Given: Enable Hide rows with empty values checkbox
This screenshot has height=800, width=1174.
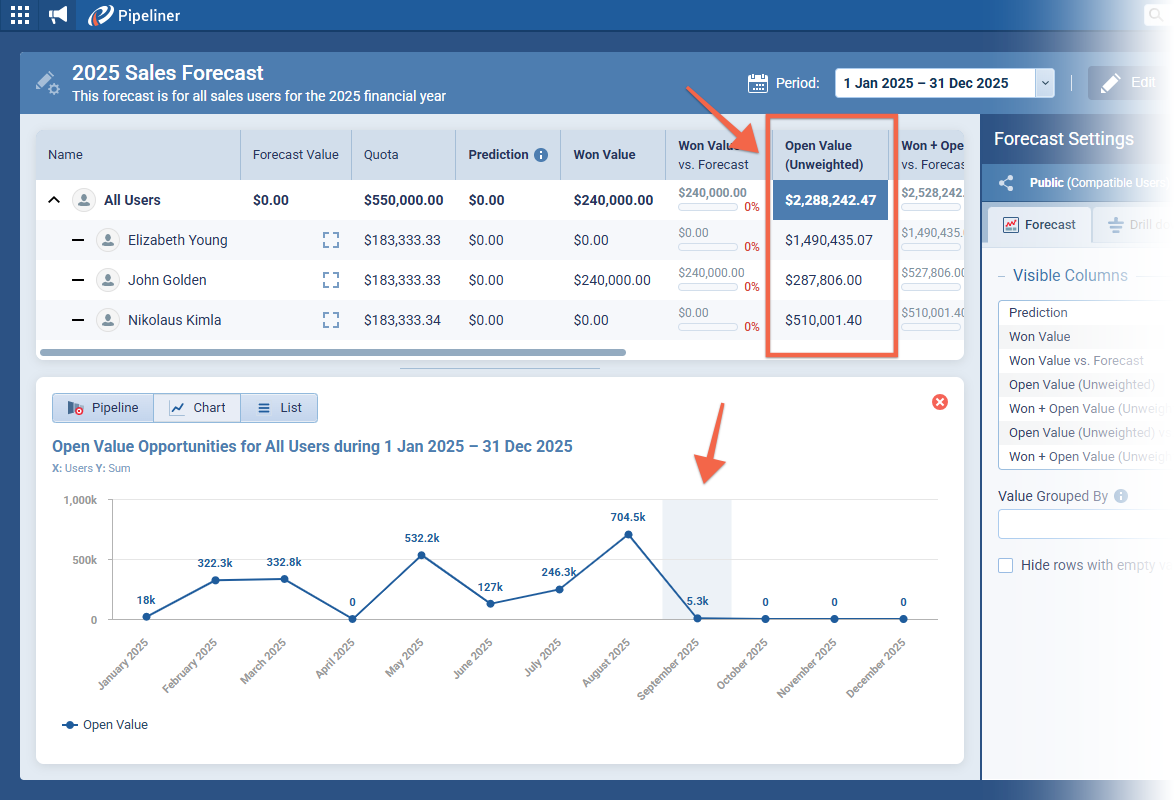Looking at the screenshot, I should click(x=1006, y=566).
